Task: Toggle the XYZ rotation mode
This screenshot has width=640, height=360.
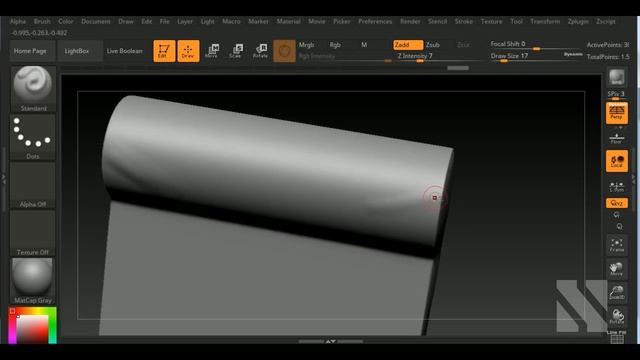Action: 616,203
